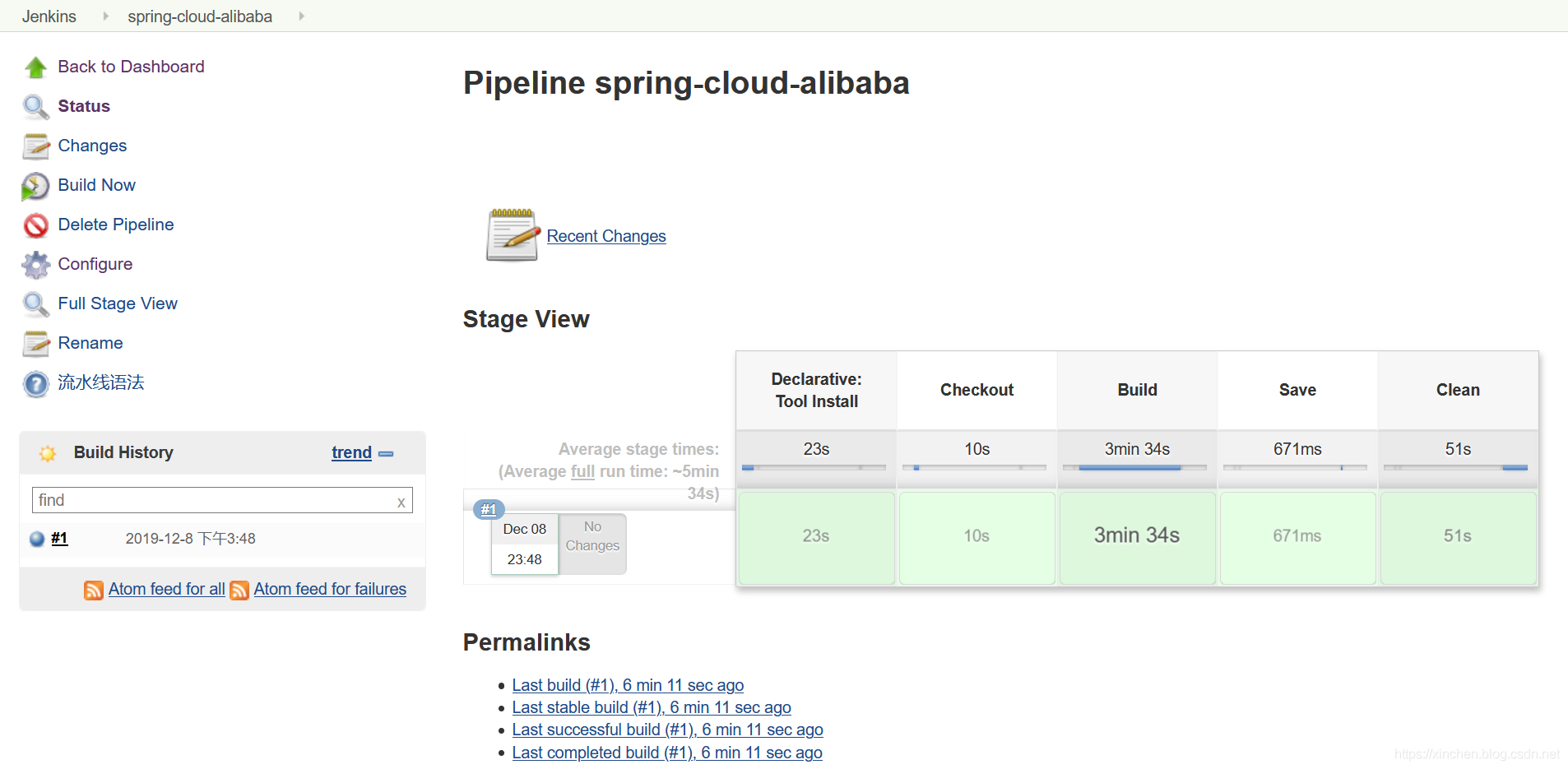This screenshot has width=1568, height=769.
Task: Click the Save stage header
Action: pyautogui.click(x=1297, y=390)
